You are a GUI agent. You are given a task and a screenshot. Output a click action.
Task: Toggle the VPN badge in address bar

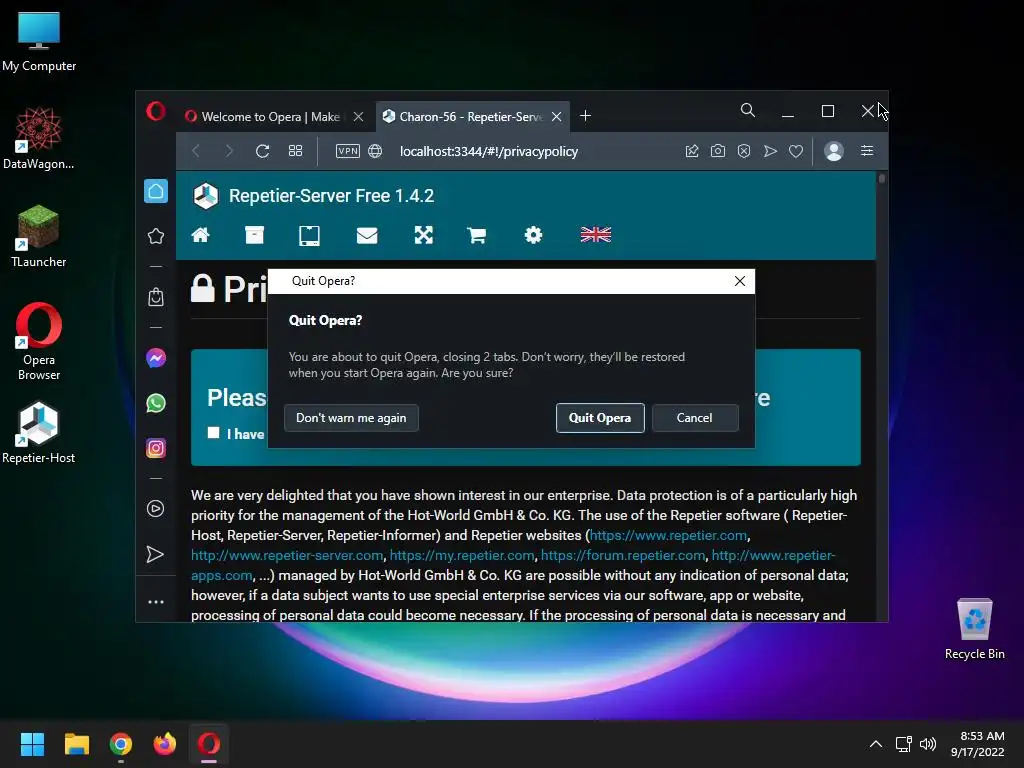tap(347, 151)
